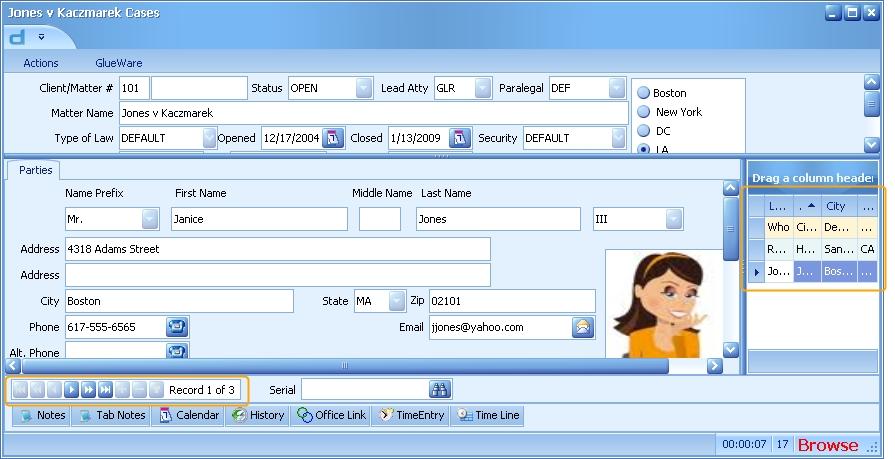Open the Time Line view
The width and height of the screenshot is (895, 459).
487,415
